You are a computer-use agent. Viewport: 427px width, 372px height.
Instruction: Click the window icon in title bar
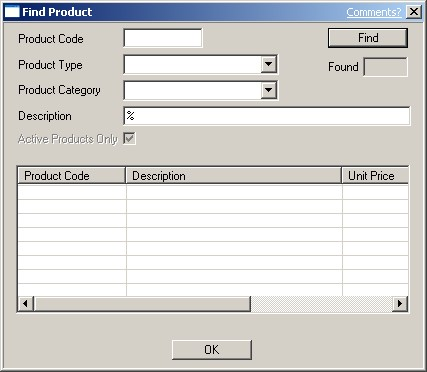[12, 12]
